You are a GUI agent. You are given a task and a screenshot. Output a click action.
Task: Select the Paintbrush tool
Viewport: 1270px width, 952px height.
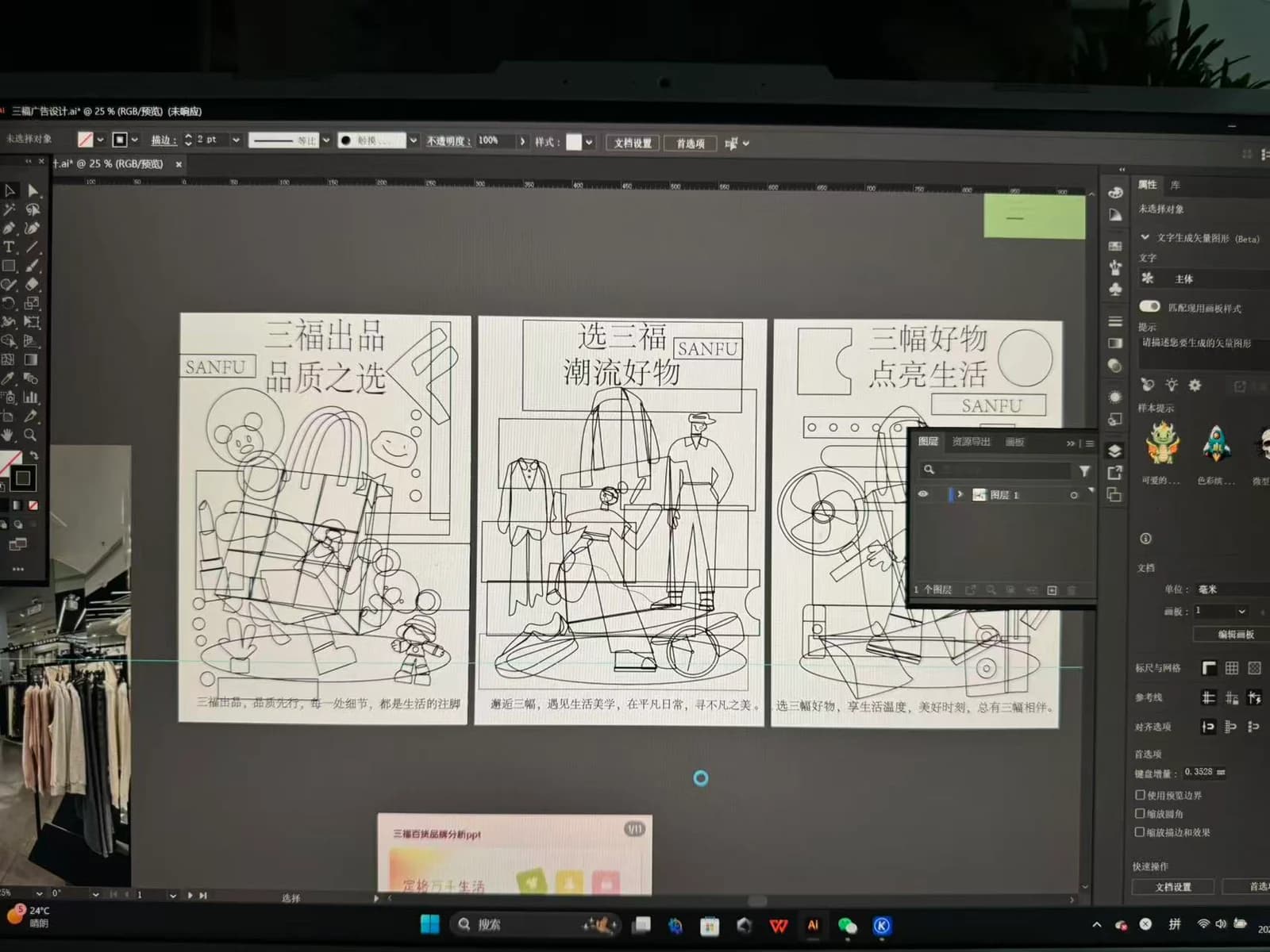[33, 267]
